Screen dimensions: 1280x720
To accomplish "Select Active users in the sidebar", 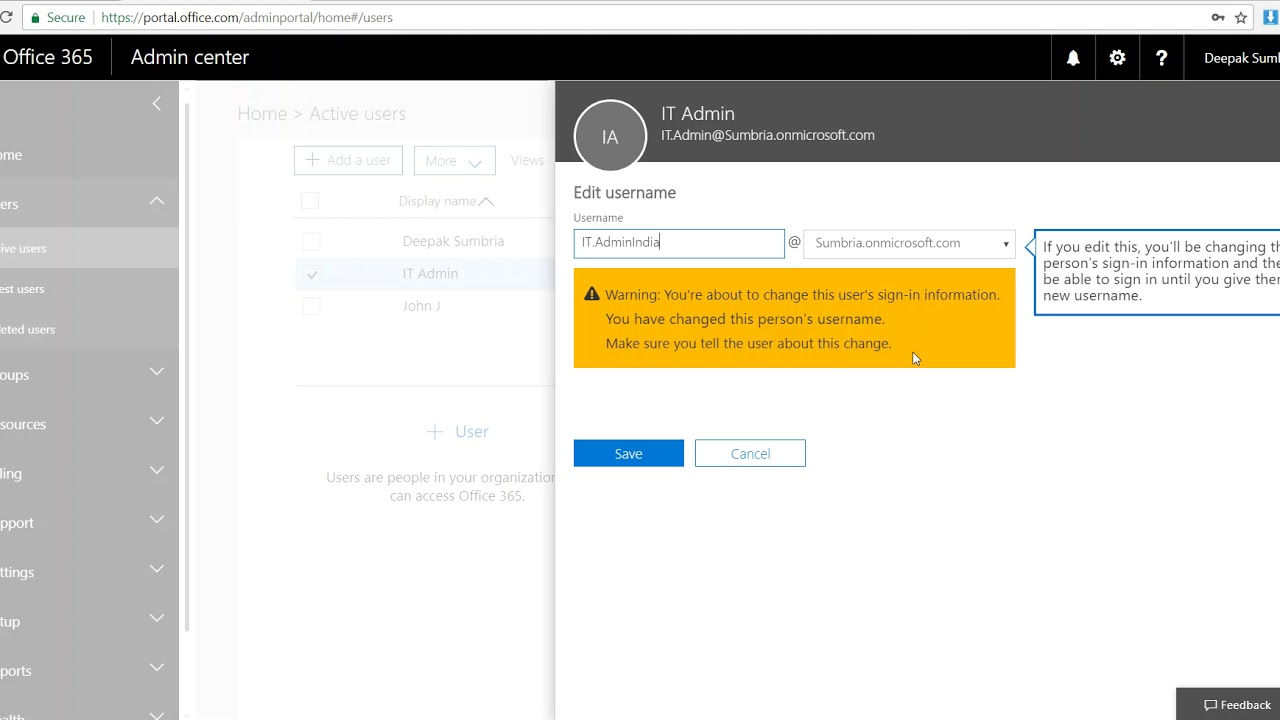I will [x=23, y=248].
